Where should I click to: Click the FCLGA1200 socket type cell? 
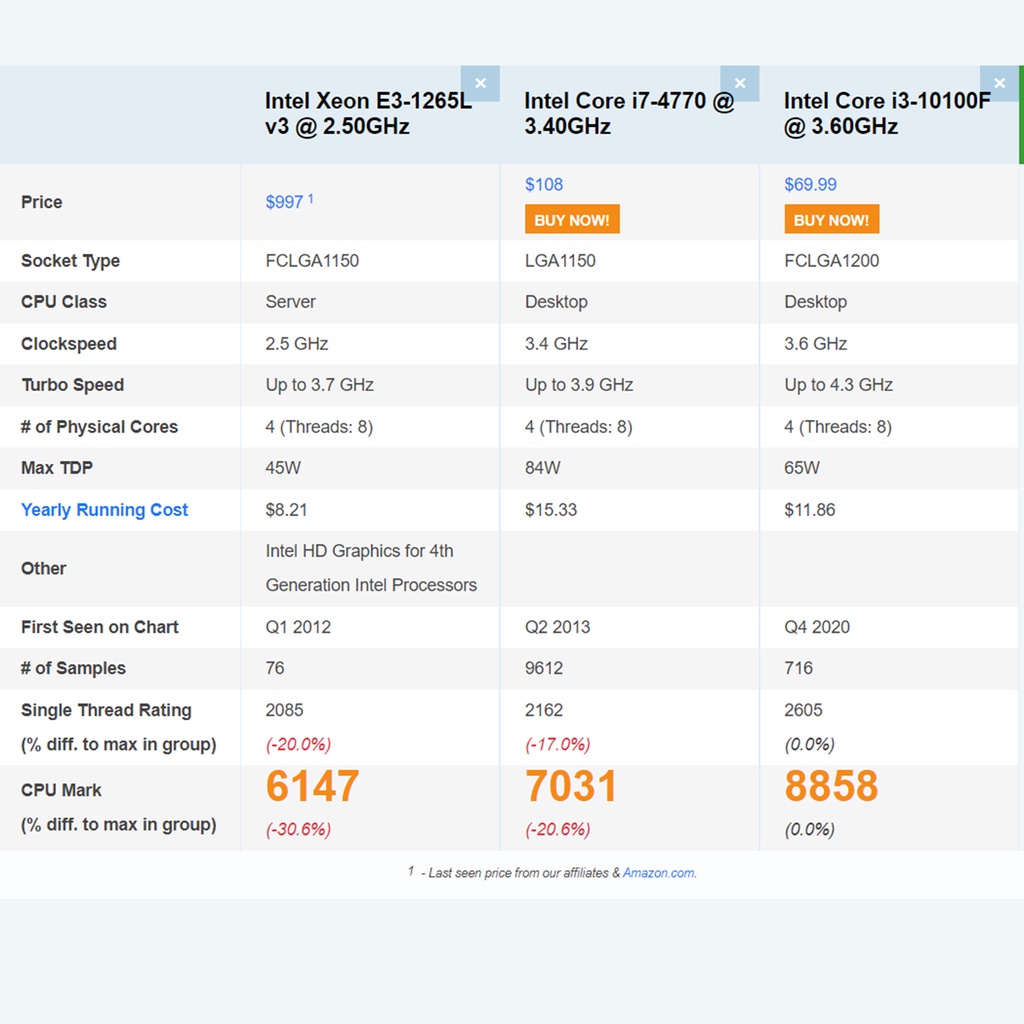[x=831, y=261]
